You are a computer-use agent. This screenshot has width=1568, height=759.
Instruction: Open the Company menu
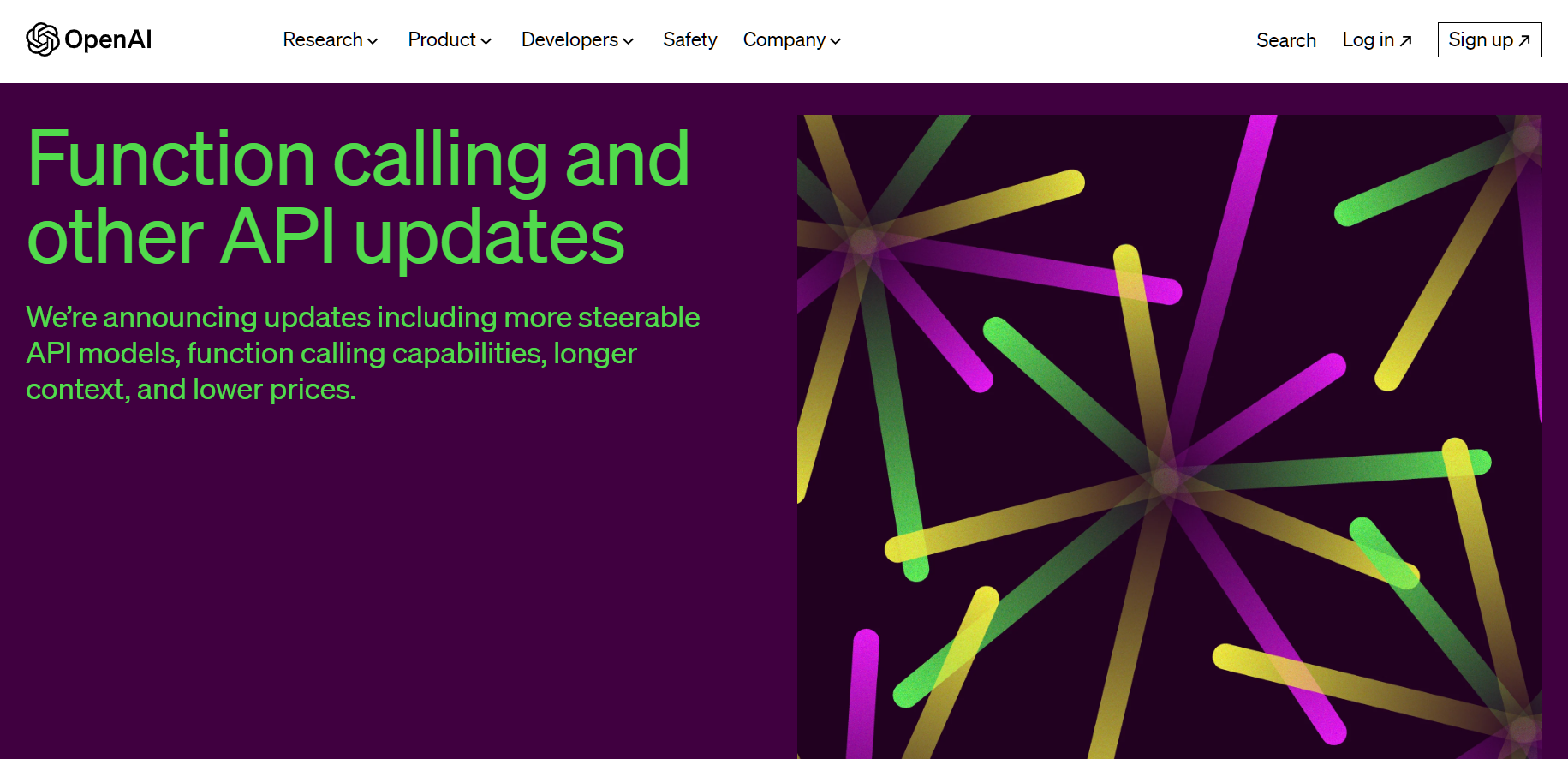(x=784, y=40)
